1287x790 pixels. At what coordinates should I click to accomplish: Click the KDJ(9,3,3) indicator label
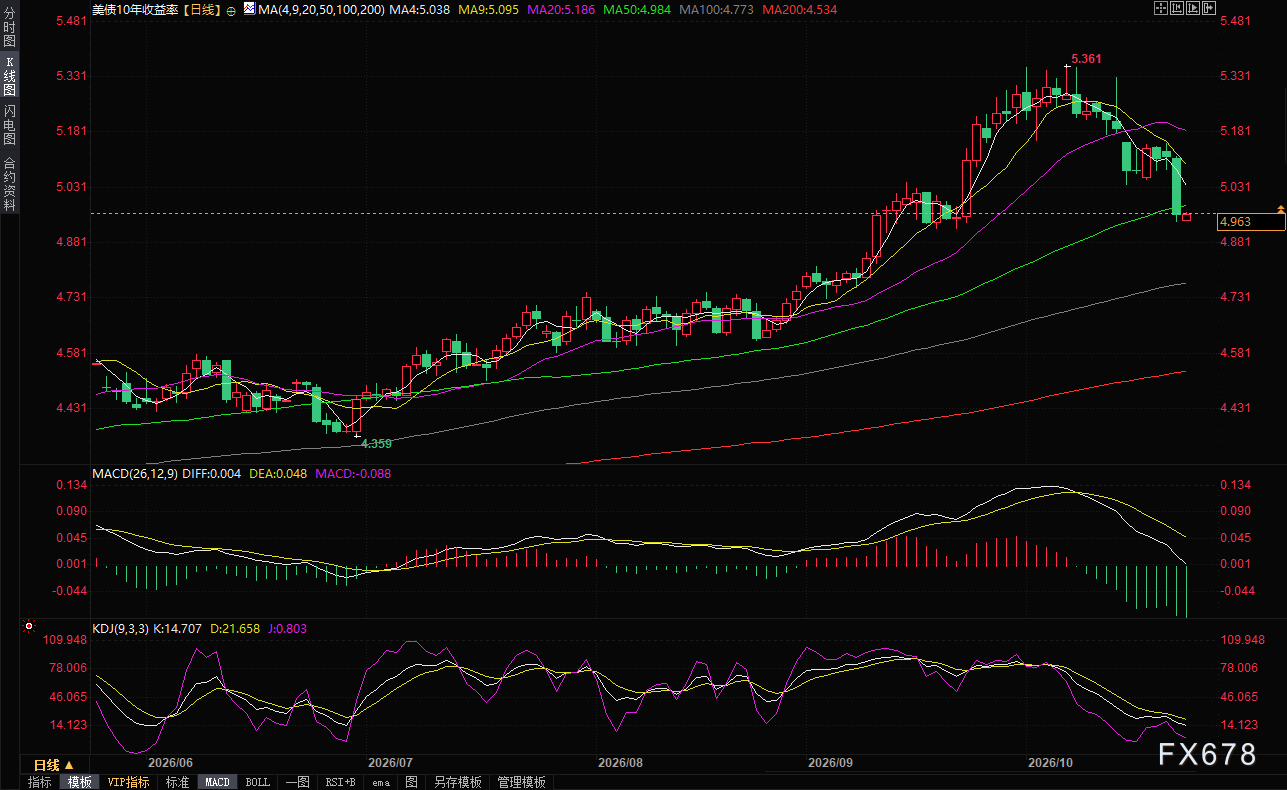tap(120, 629)
